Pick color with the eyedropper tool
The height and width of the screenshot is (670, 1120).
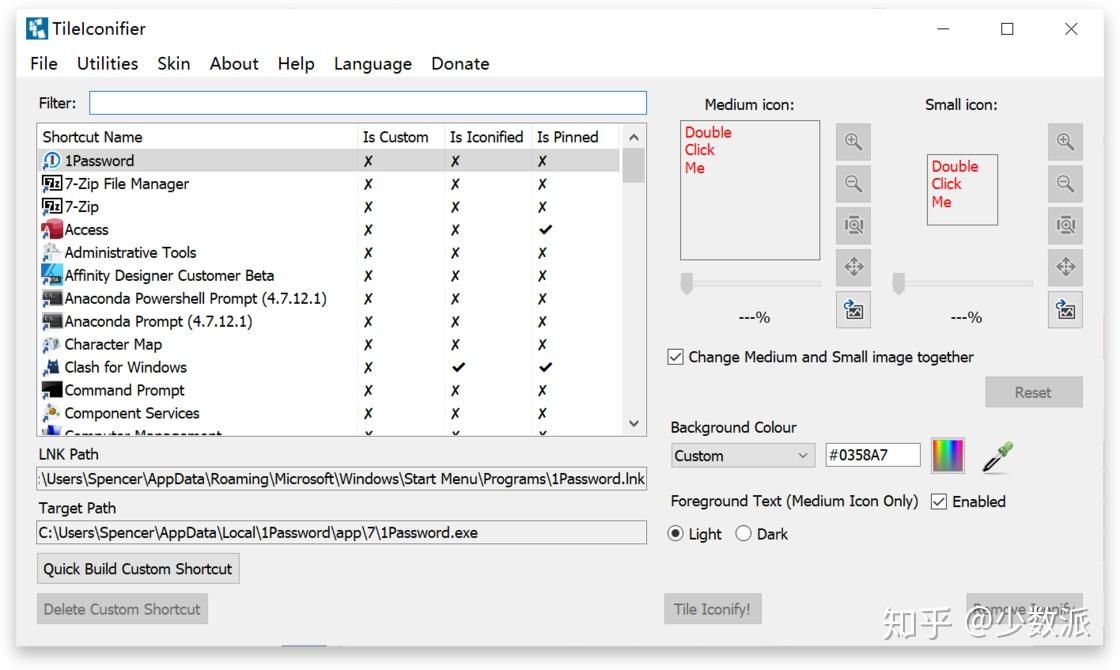(997, 456)
